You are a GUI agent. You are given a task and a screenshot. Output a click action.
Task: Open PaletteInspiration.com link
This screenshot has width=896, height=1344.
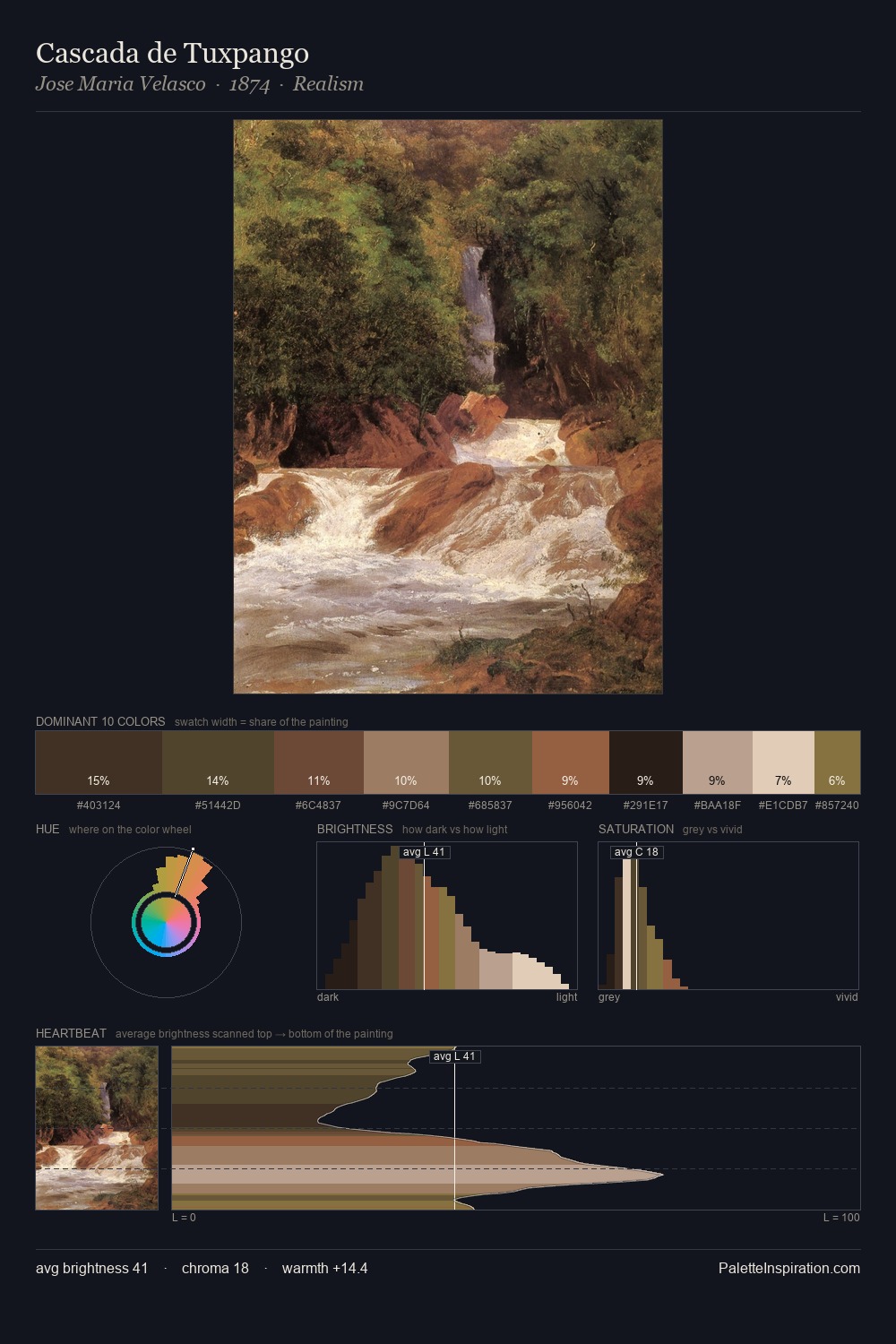[x=789, y=1268]
